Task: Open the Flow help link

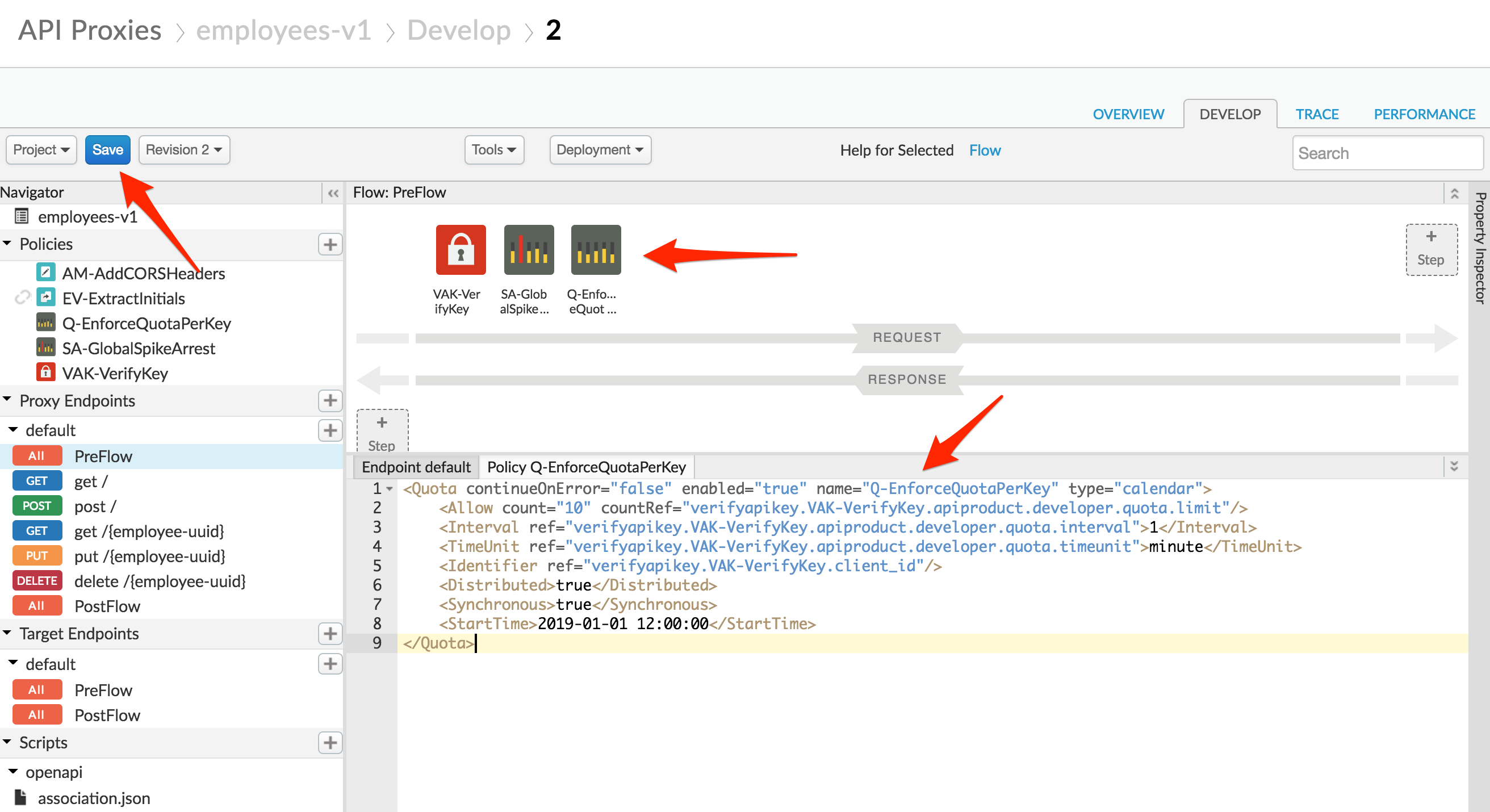Action: (985, 150)
